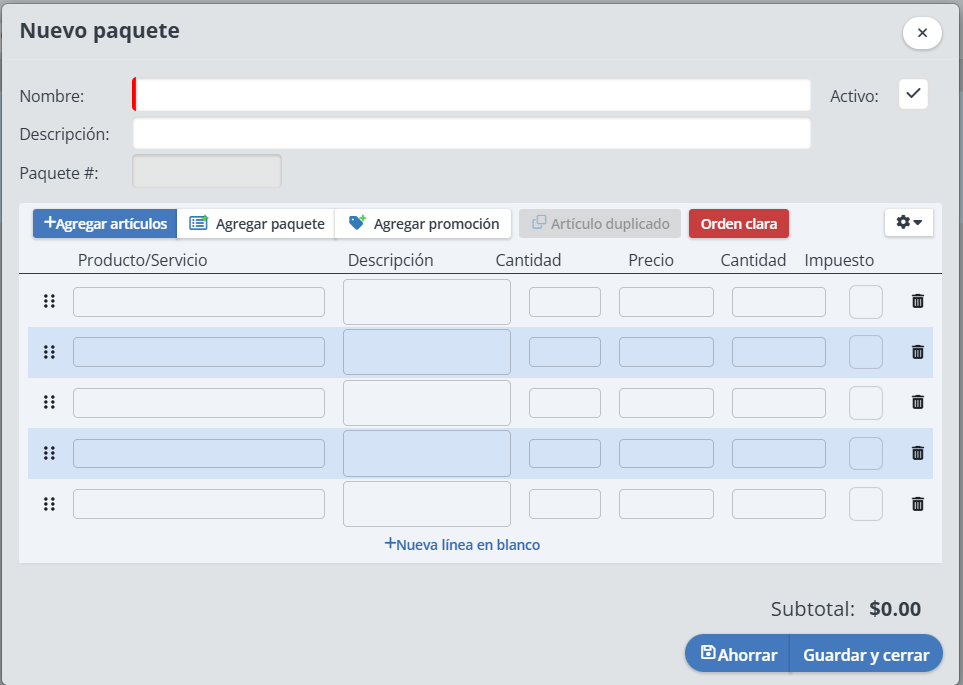This screenshot has height=685, width=963.
Task: Click the Descripción box in the fourth line row
Action: coord(427,453)
